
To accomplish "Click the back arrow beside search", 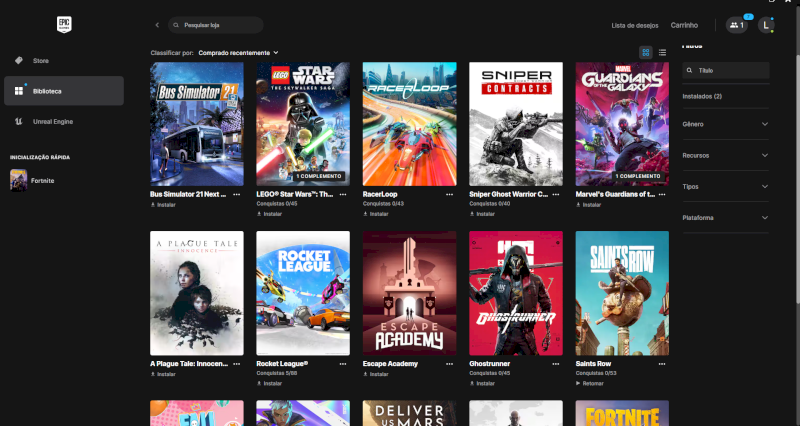I will click(x=157, y=25).
